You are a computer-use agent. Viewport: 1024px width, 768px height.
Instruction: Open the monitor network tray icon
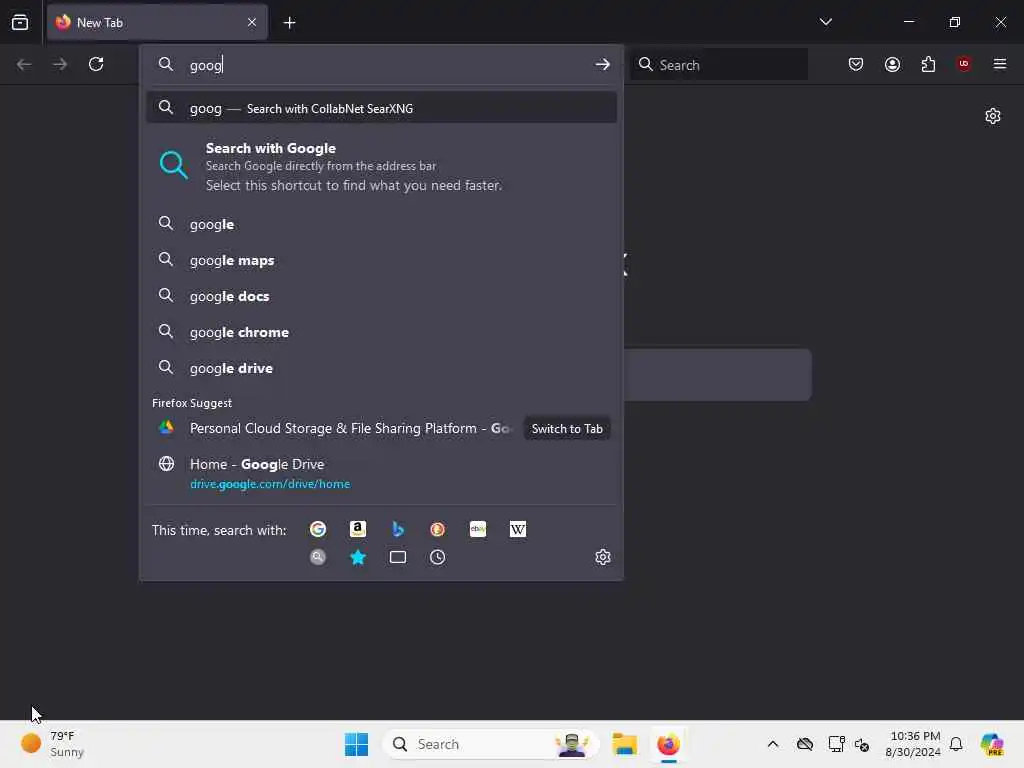click(x=836, y=744)
